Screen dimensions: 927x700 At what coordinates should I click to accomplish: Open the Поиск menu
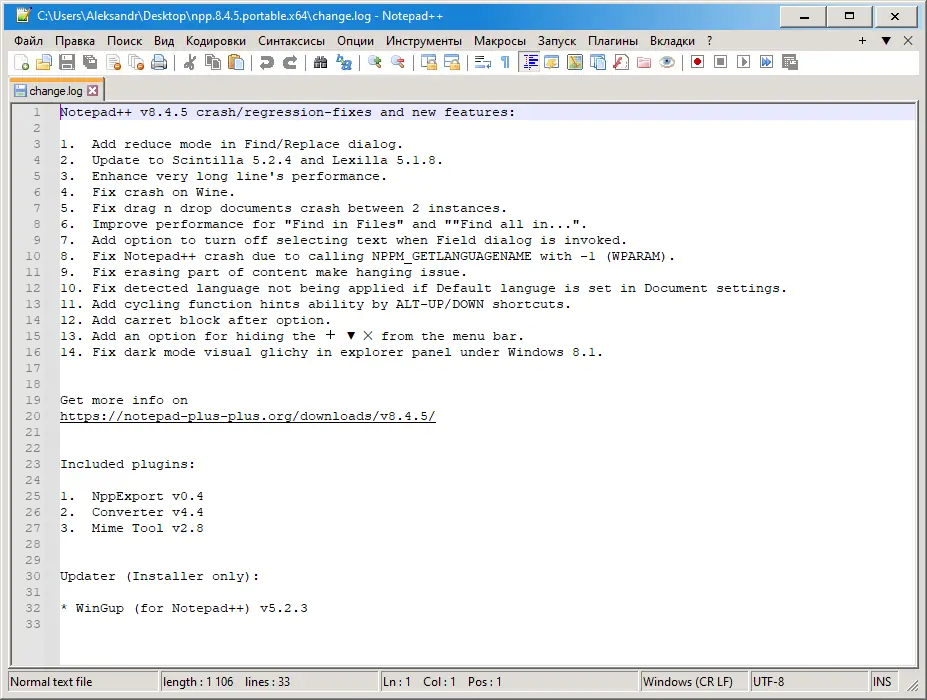(x=124, y=41)
